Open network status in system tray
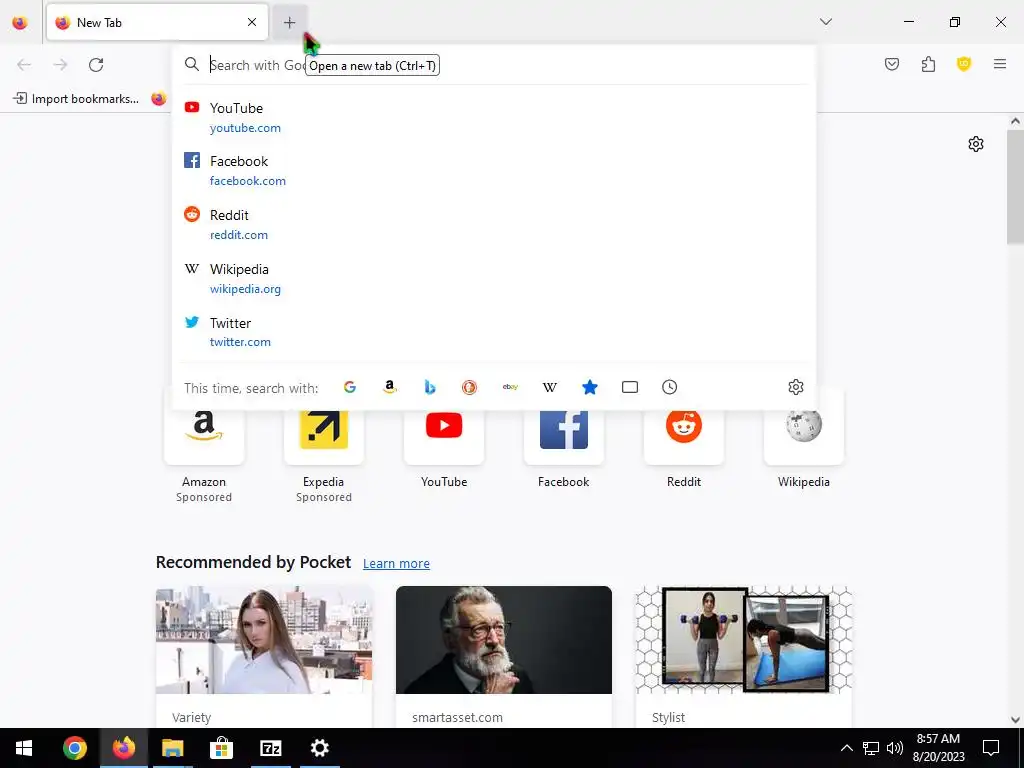 871,748
